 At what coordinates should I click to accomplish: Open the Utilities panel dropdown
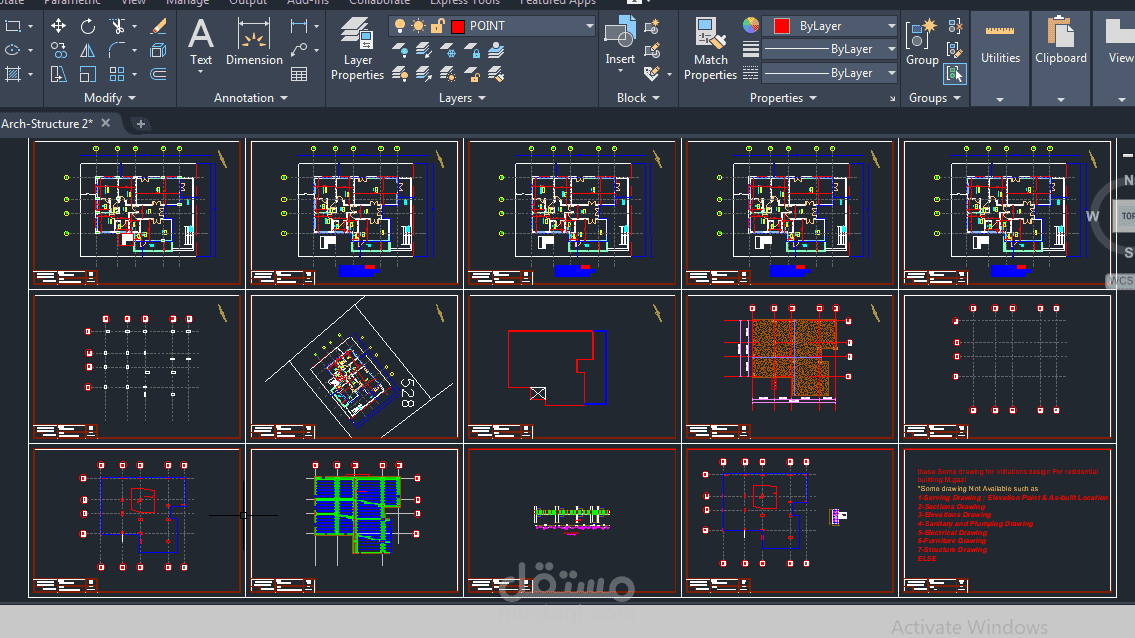click(x=1000, y=100)
